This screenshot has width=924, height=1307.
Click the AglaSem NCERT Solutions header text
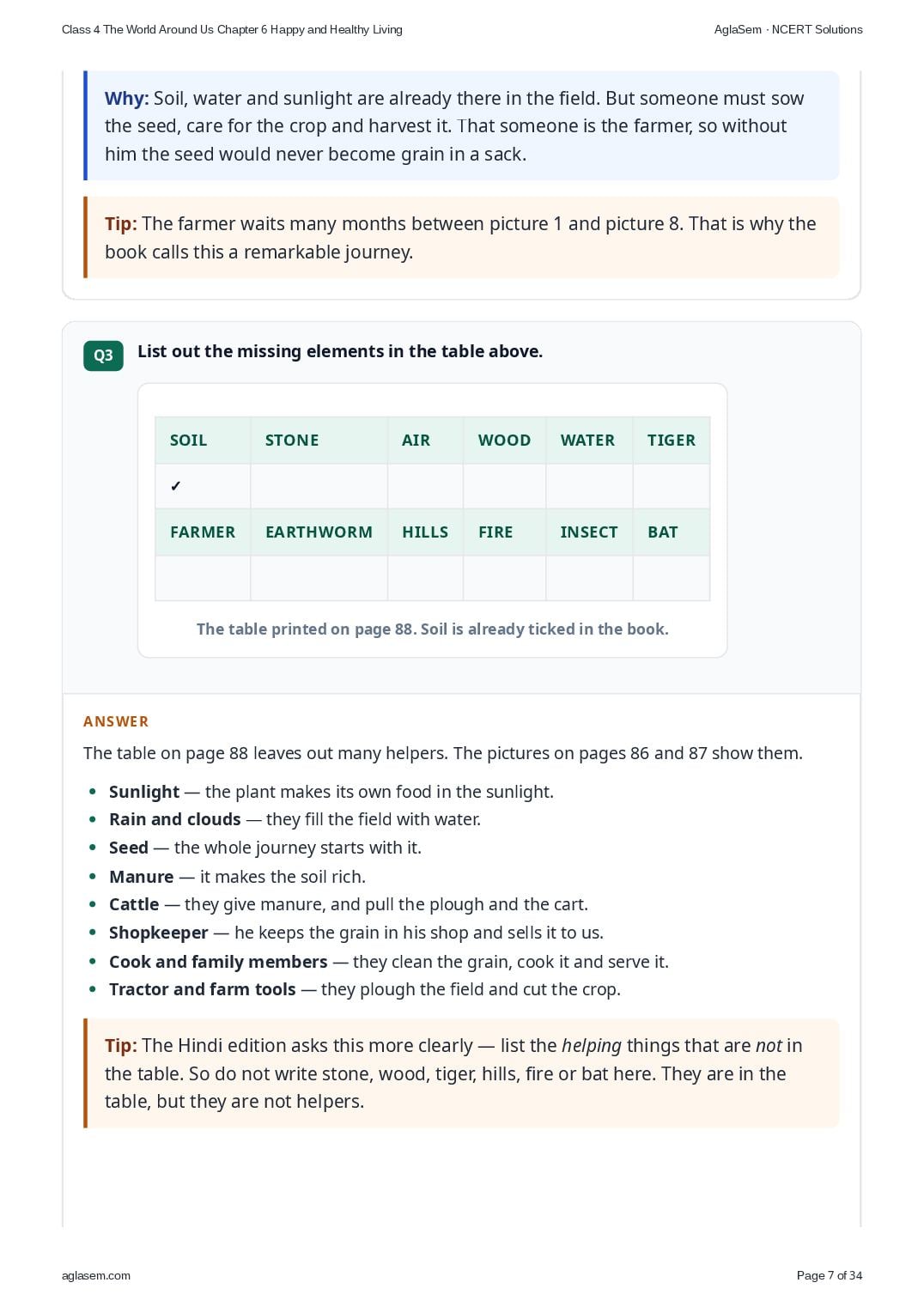tap(788, 29)
